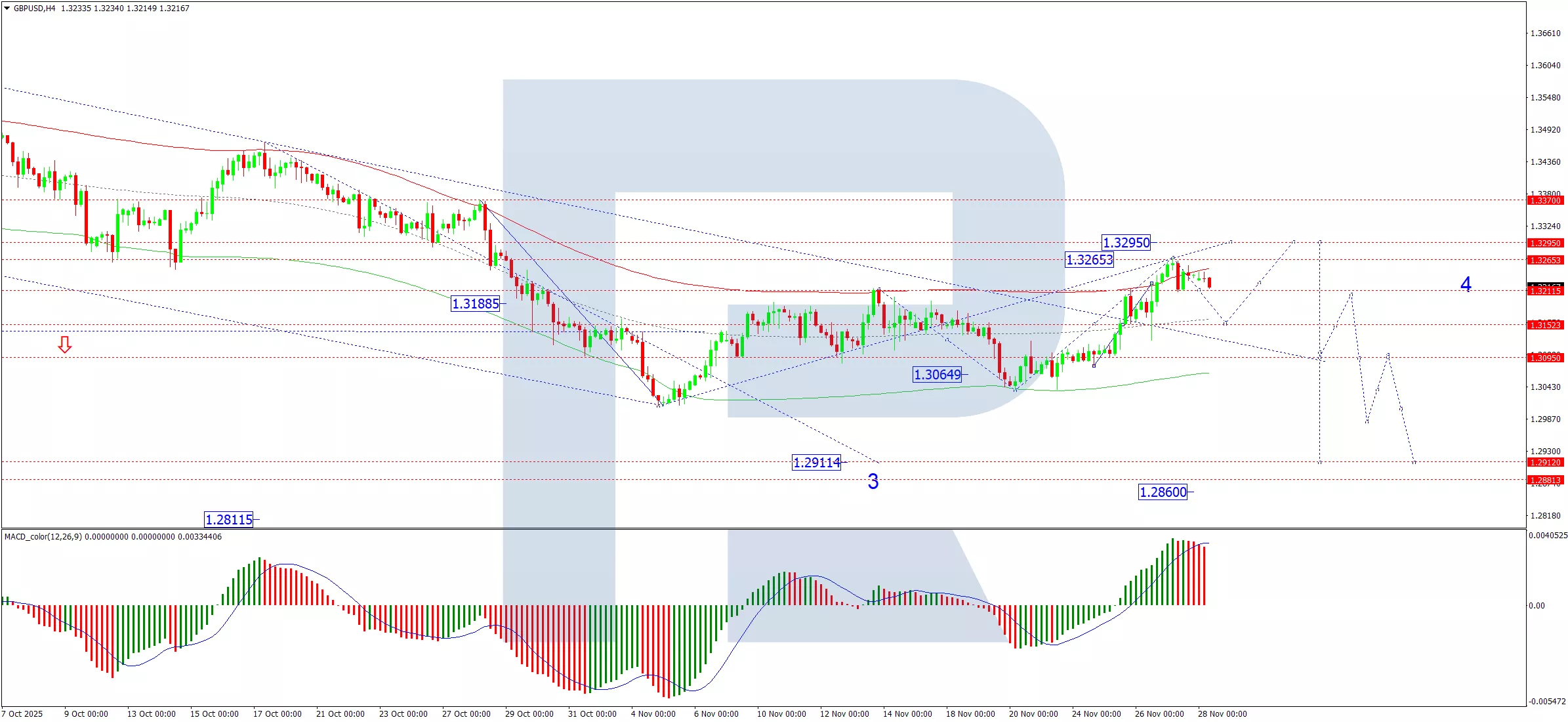Select the red 1.29120 price axis tag

point(1545,463)
